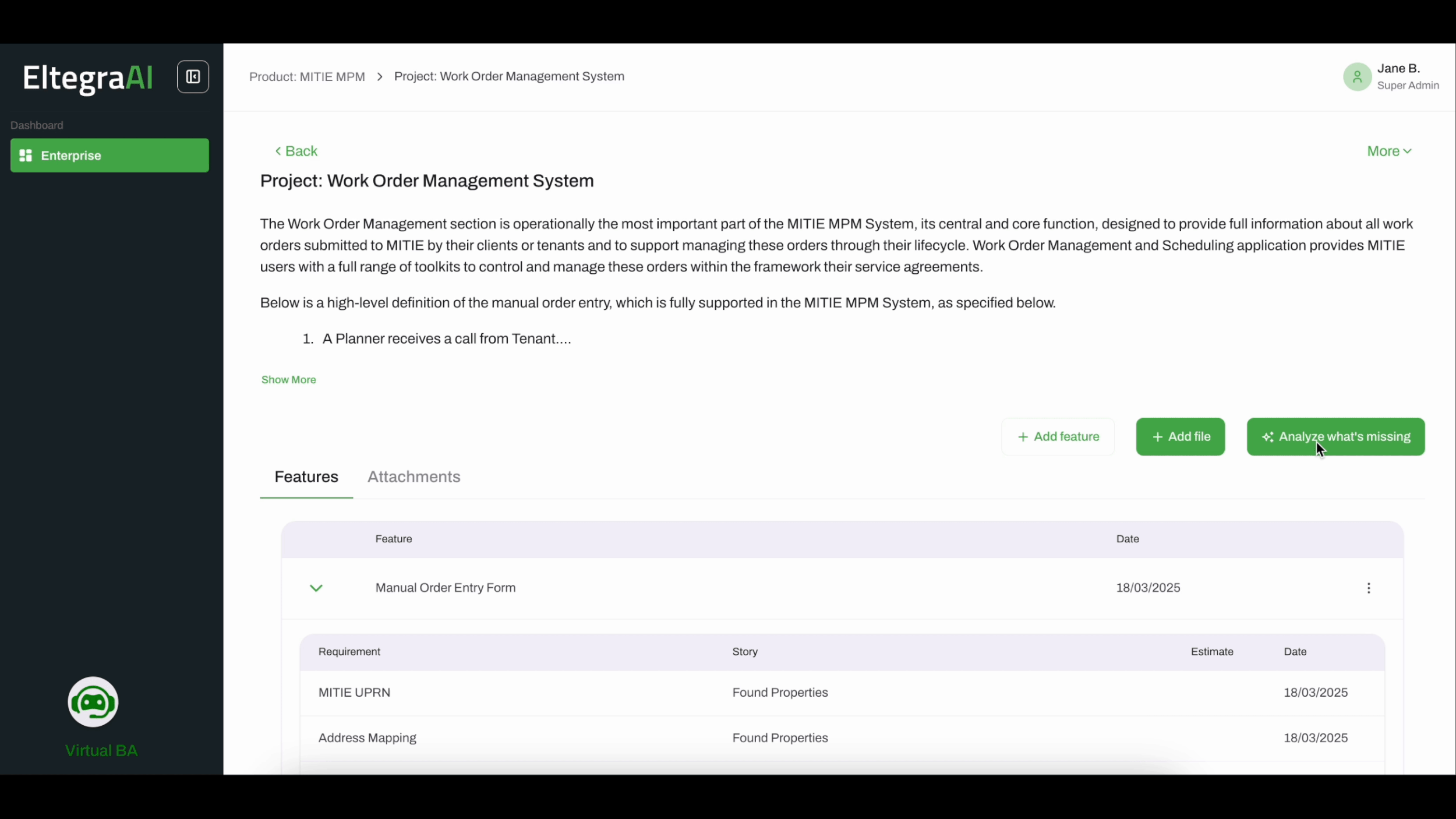The width and height of the screenshot is (1456, 819).
Task: Click the Add feature button
Action: (1058, 437)
